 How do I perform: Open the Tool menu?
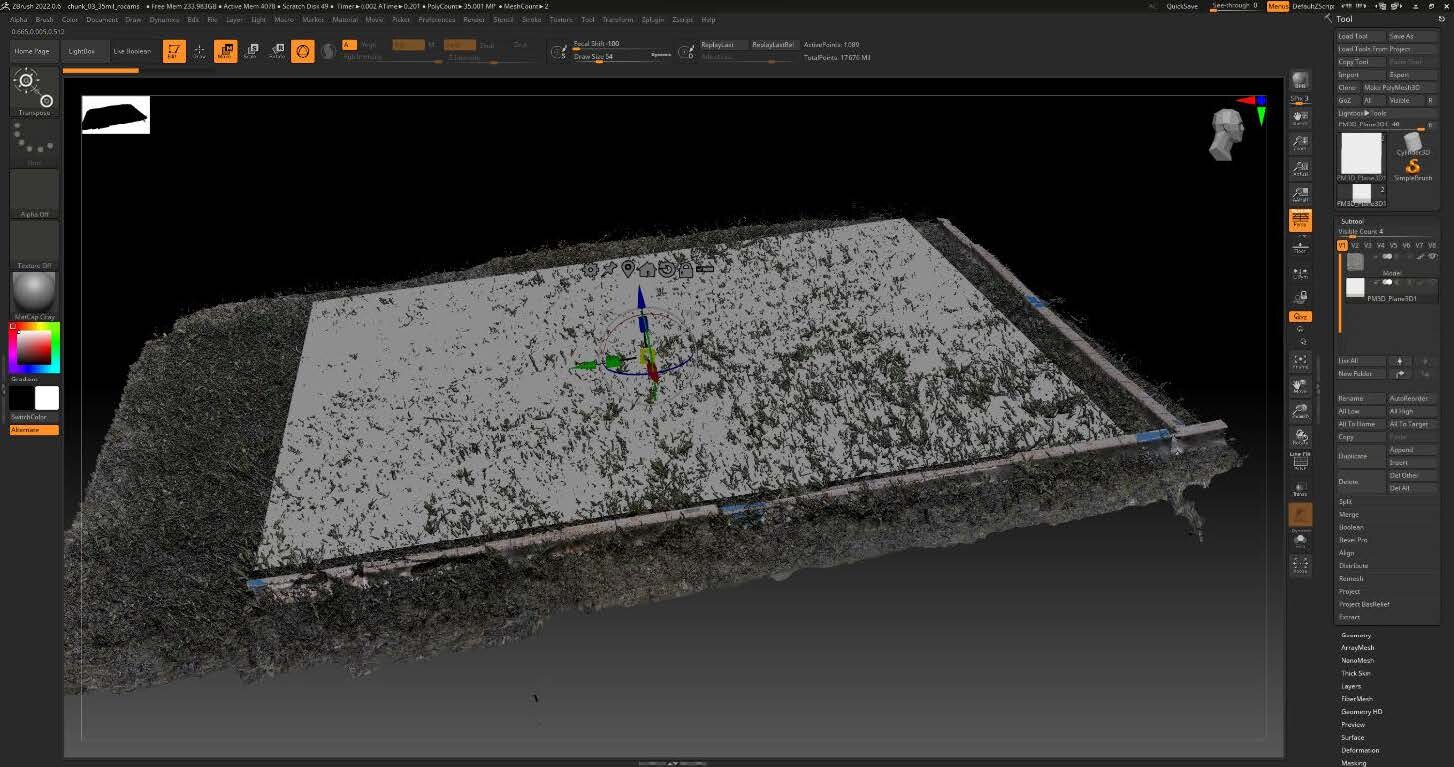point(588,19)
